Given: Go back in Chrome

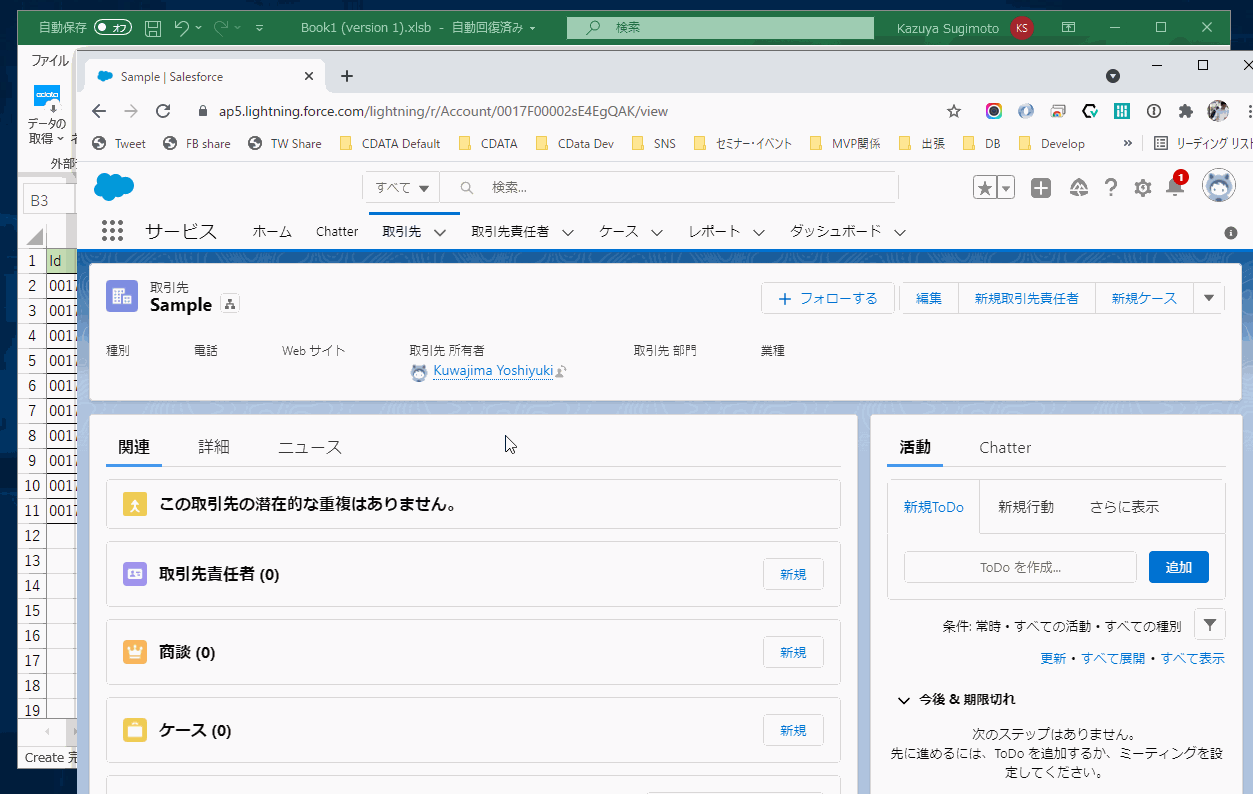Looking at the screenshot, I should tap(98, 111).
